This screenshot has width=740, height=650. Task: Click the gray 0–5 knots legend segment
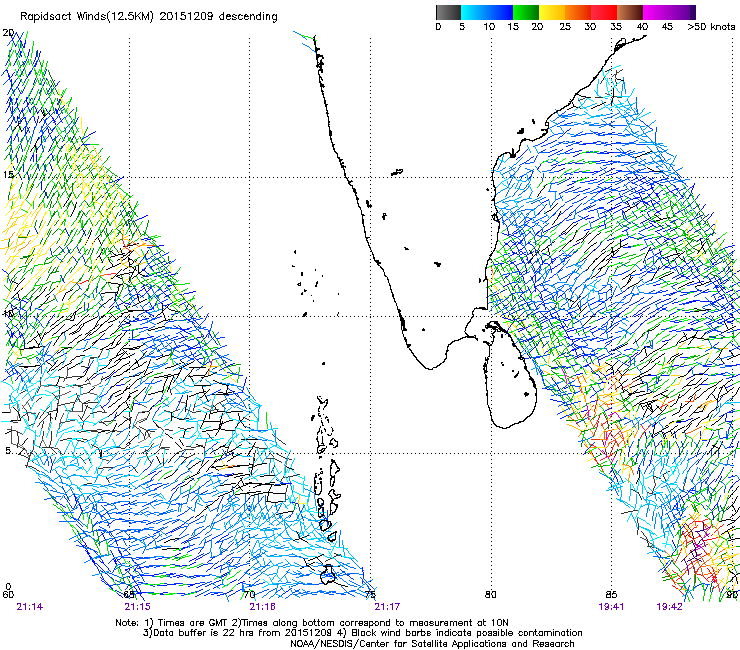[x=448, y=12]
